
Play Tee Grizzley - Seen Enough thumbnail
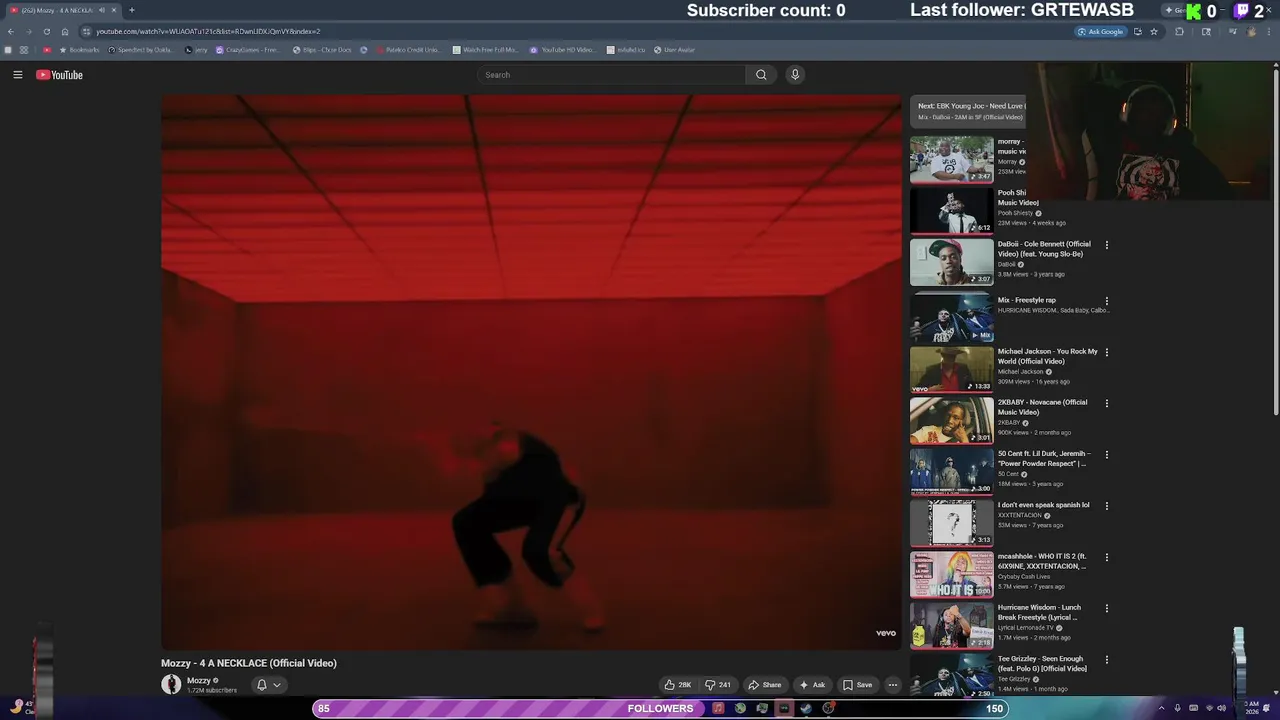pos(952,675)
